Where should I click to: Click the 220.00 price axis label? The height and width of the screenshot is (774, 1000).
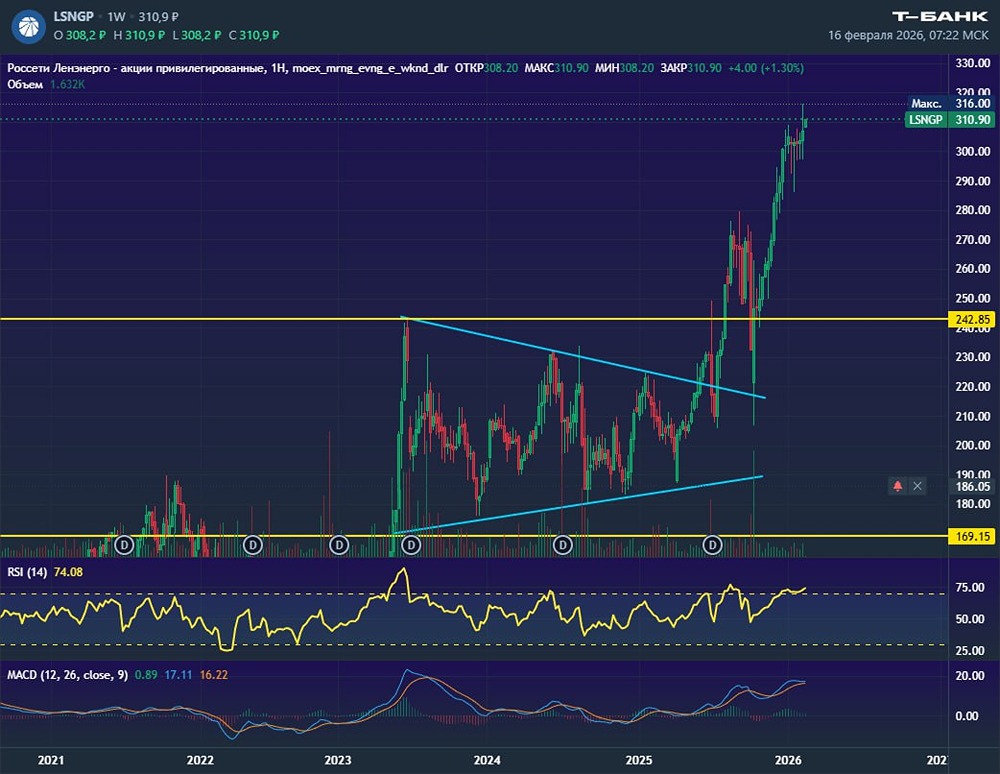pyautogui.click(x=973, y=387)
